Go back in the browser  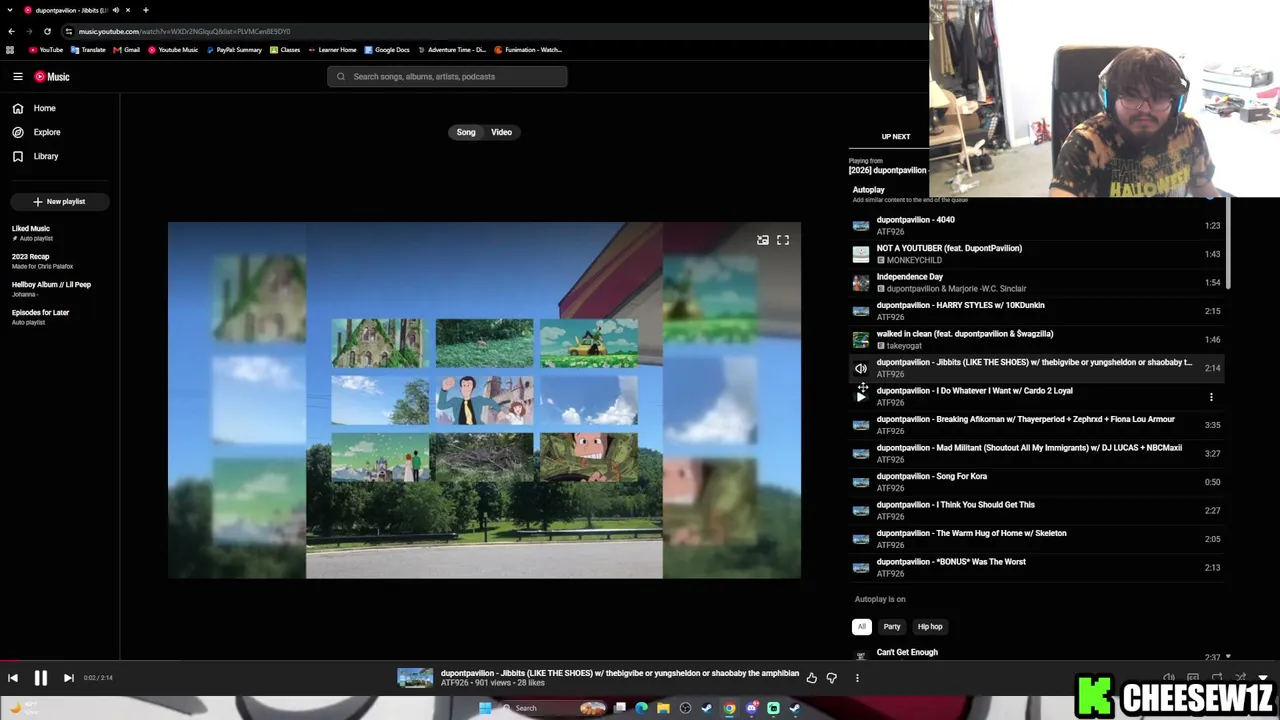pos(12,31)
